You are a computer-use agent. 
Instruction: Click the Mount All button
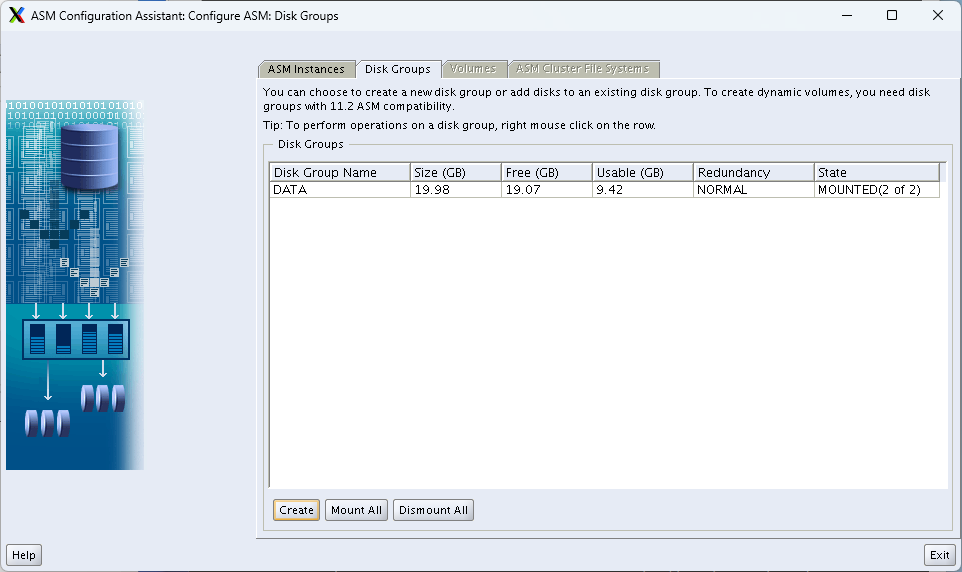[x=356, y=510]
